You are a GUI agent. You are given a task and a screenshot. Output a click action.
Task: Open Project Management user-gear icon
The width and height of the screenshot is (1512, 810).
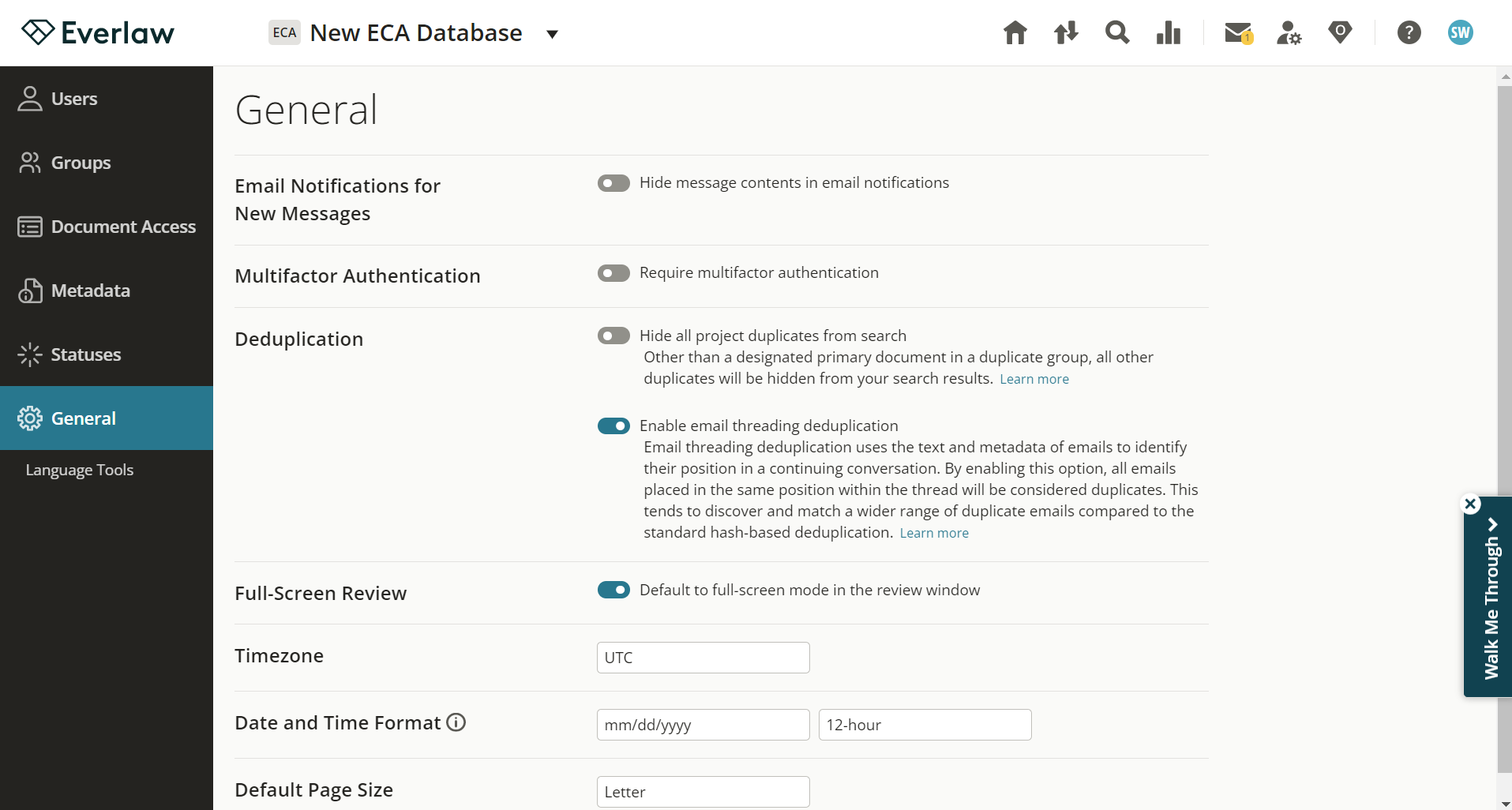pos(1289,32)
